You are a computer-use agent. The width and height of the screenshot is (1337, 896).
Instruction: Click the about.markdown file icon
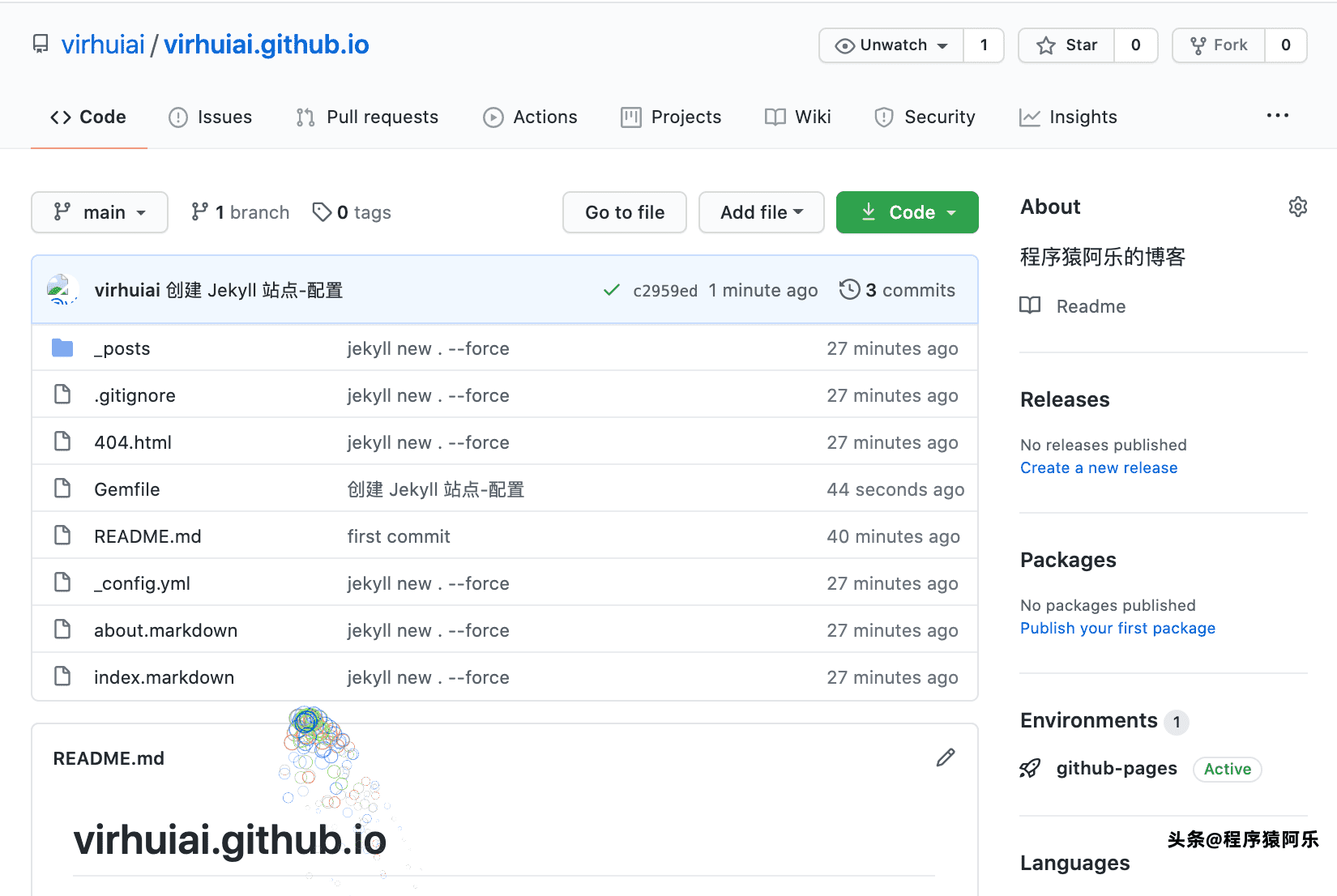pyautogui.click(x=62, y=629)
